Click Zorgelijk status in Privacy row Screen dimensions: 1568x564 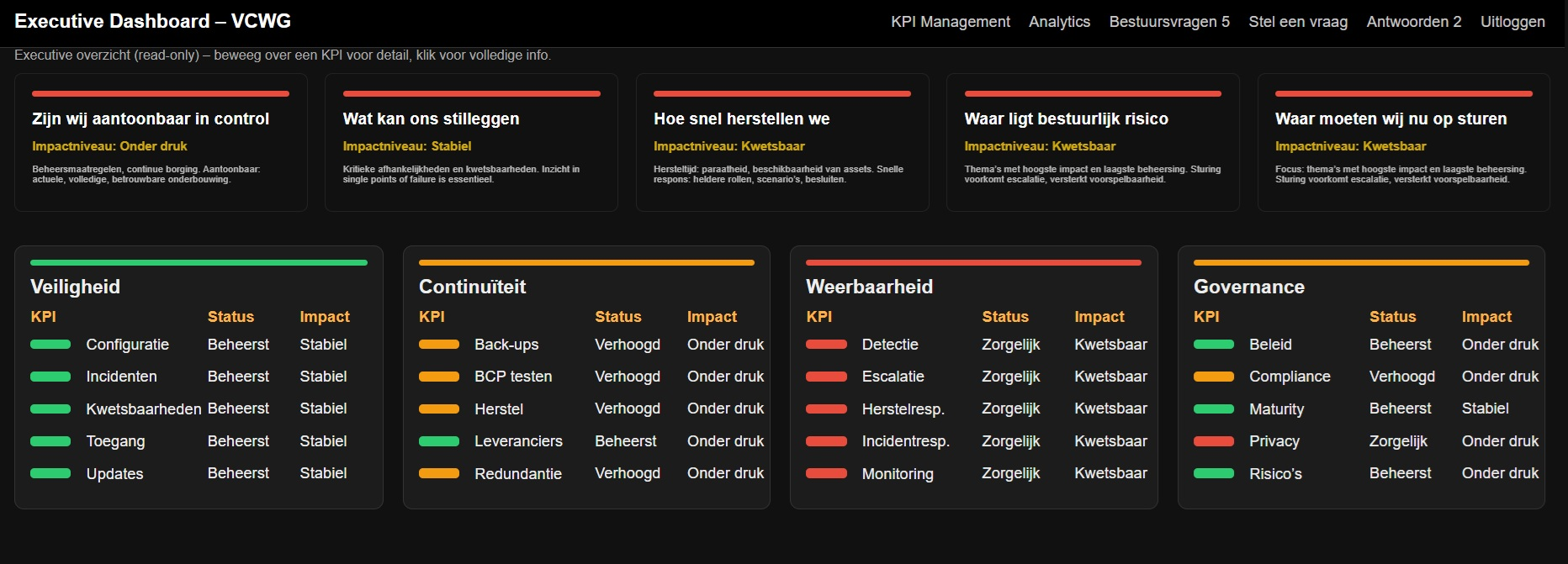click(x=1398, y=441)
